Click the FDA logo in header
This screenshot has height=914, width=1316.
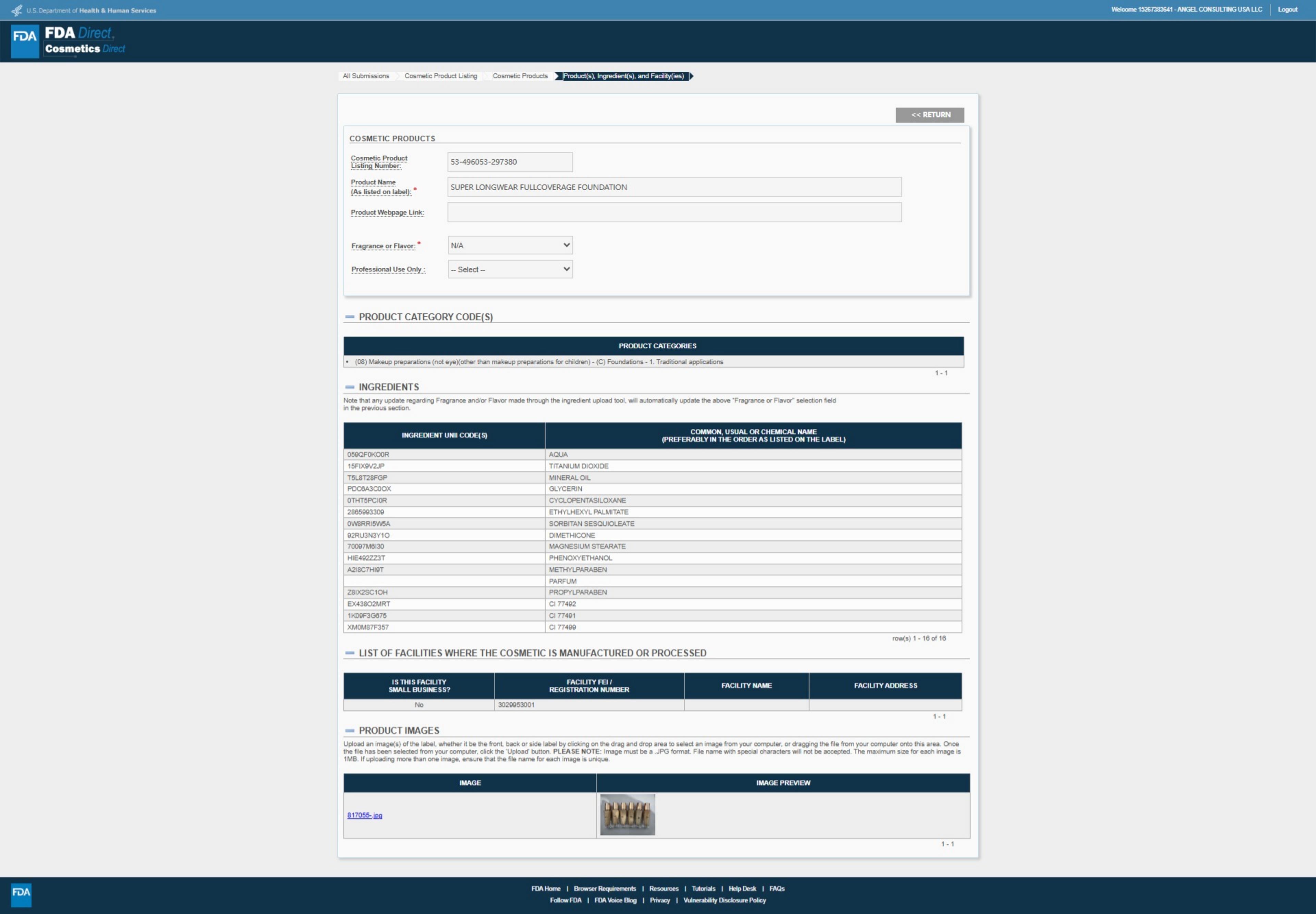[25, 41]
